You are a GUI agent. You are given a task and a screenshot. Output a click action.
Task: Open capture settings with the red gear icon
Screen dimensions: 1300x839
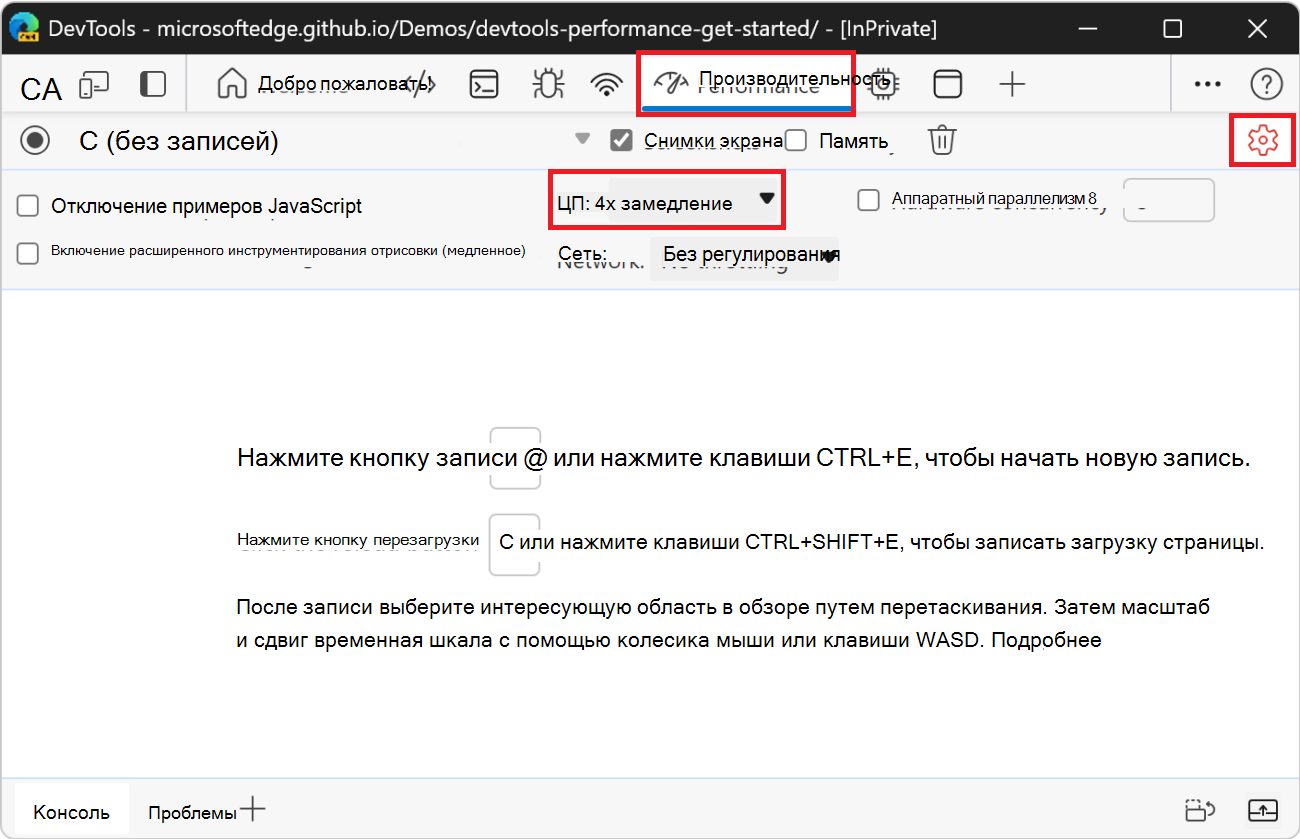tap(1262, 140)
